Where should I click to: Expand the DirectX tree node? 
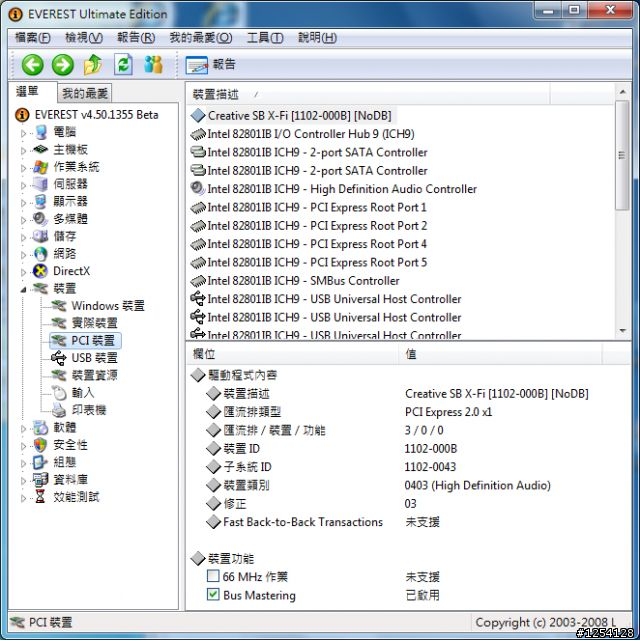[23, 272]
